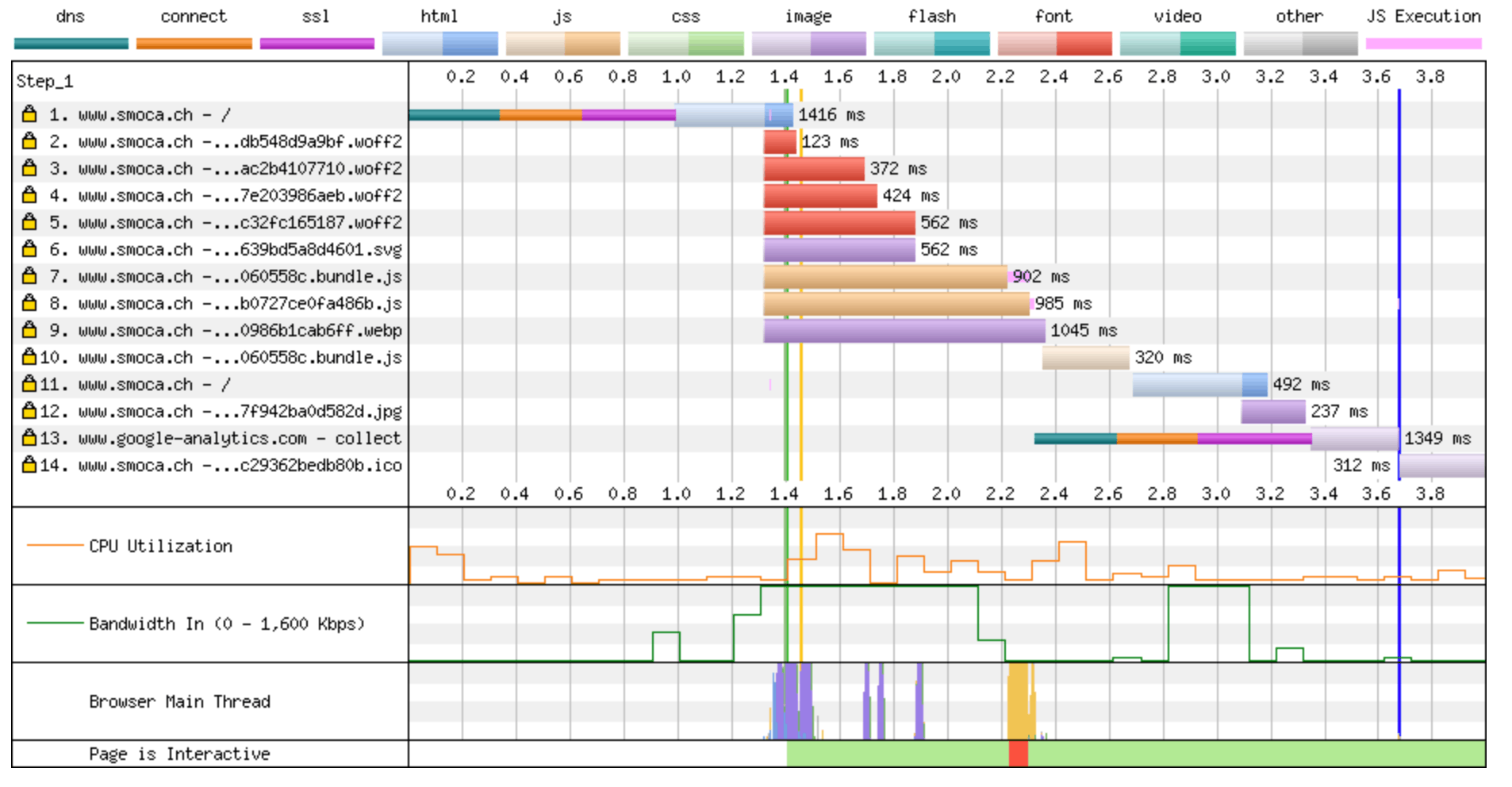
Task: Click the 1045 ms webp image bar
Action: pos(904,331)
